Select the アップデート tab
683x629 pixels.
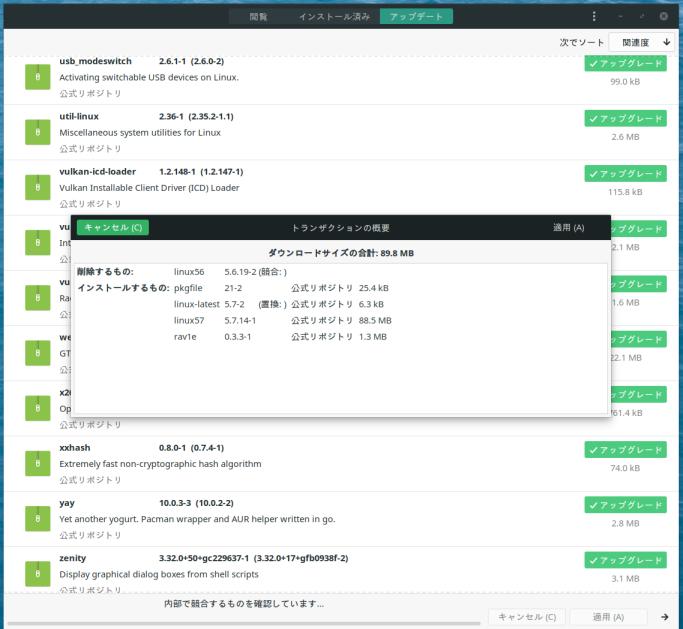(416, 17)
